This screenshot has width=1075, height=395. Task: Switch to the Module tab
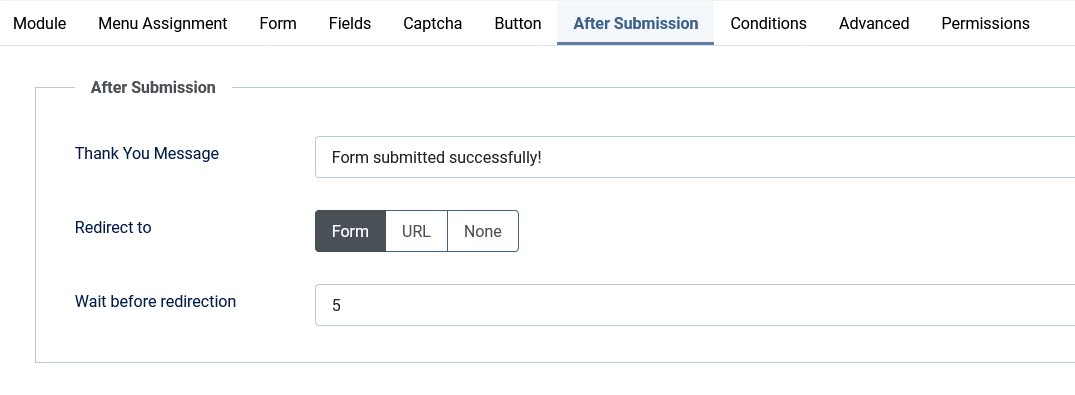click(x=40, y=23)
